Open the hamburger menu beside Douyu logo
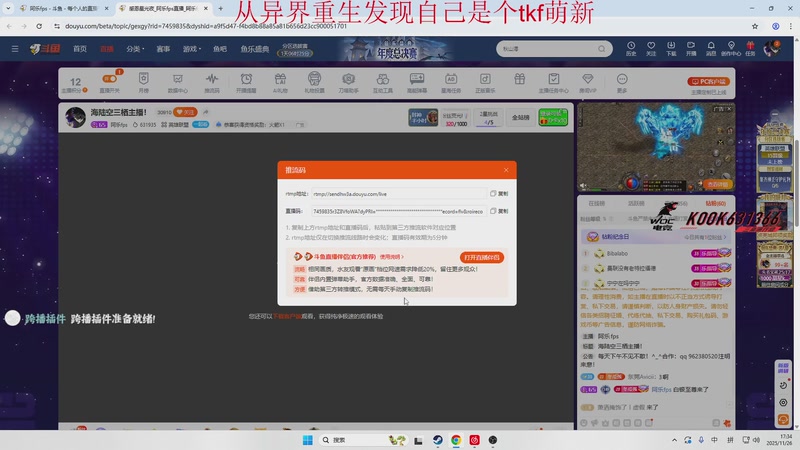The height and width of the screenshot is (450, 800). tap(15, 49)
